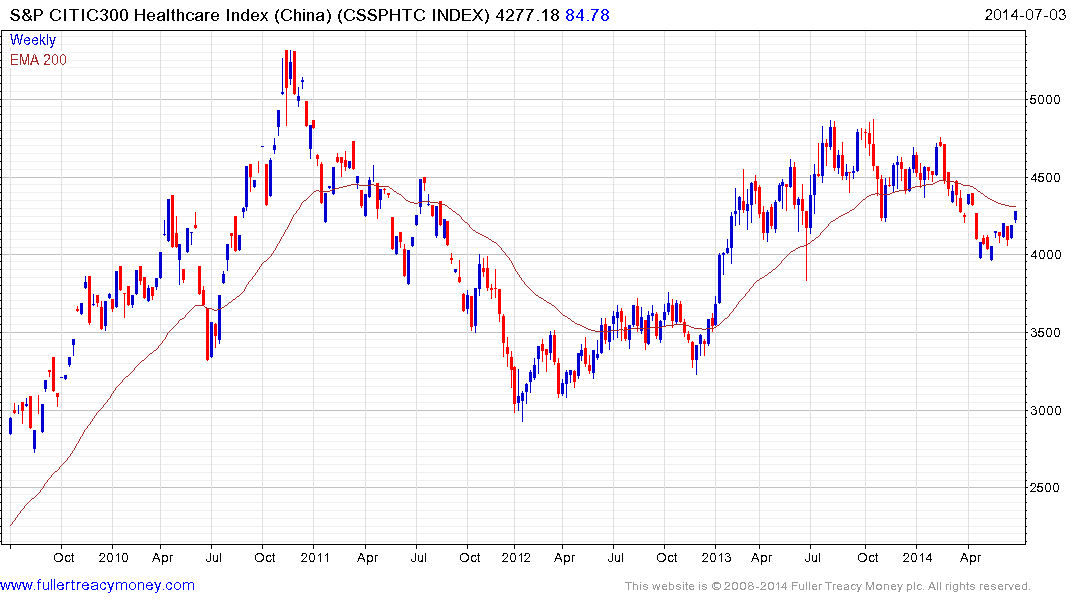The width and height of the screenshot is (1075, 600).
Task: Click the blue change value 84.78
Action: pos(588,15)
